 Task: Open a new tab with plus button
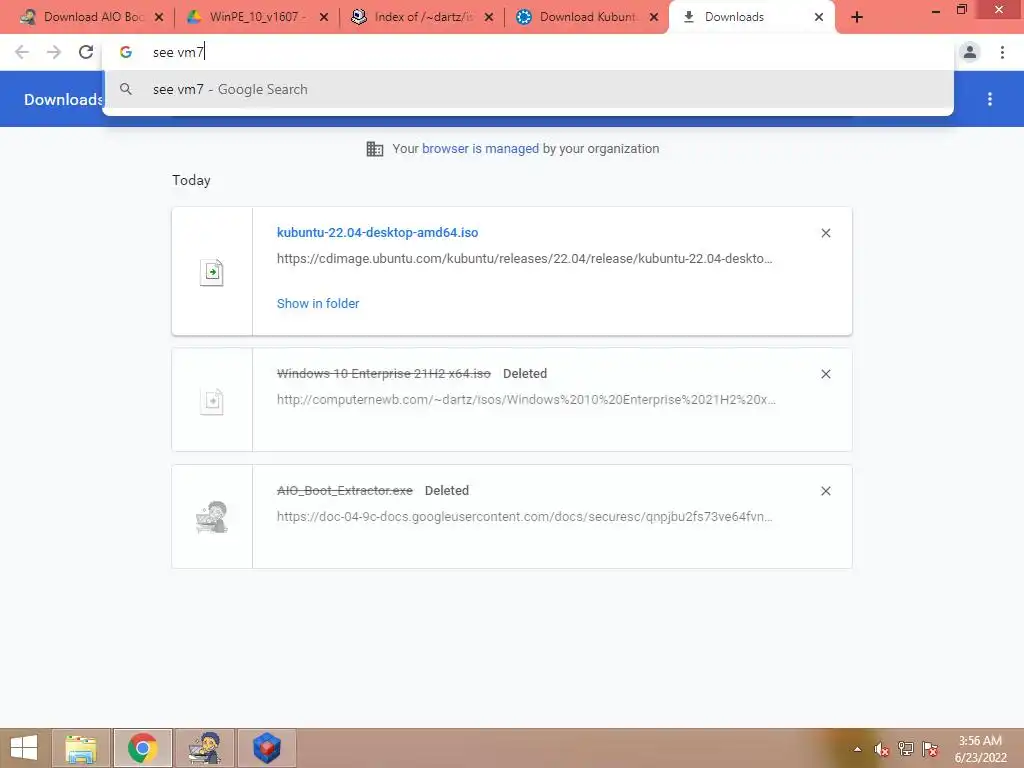click(857, 17)
